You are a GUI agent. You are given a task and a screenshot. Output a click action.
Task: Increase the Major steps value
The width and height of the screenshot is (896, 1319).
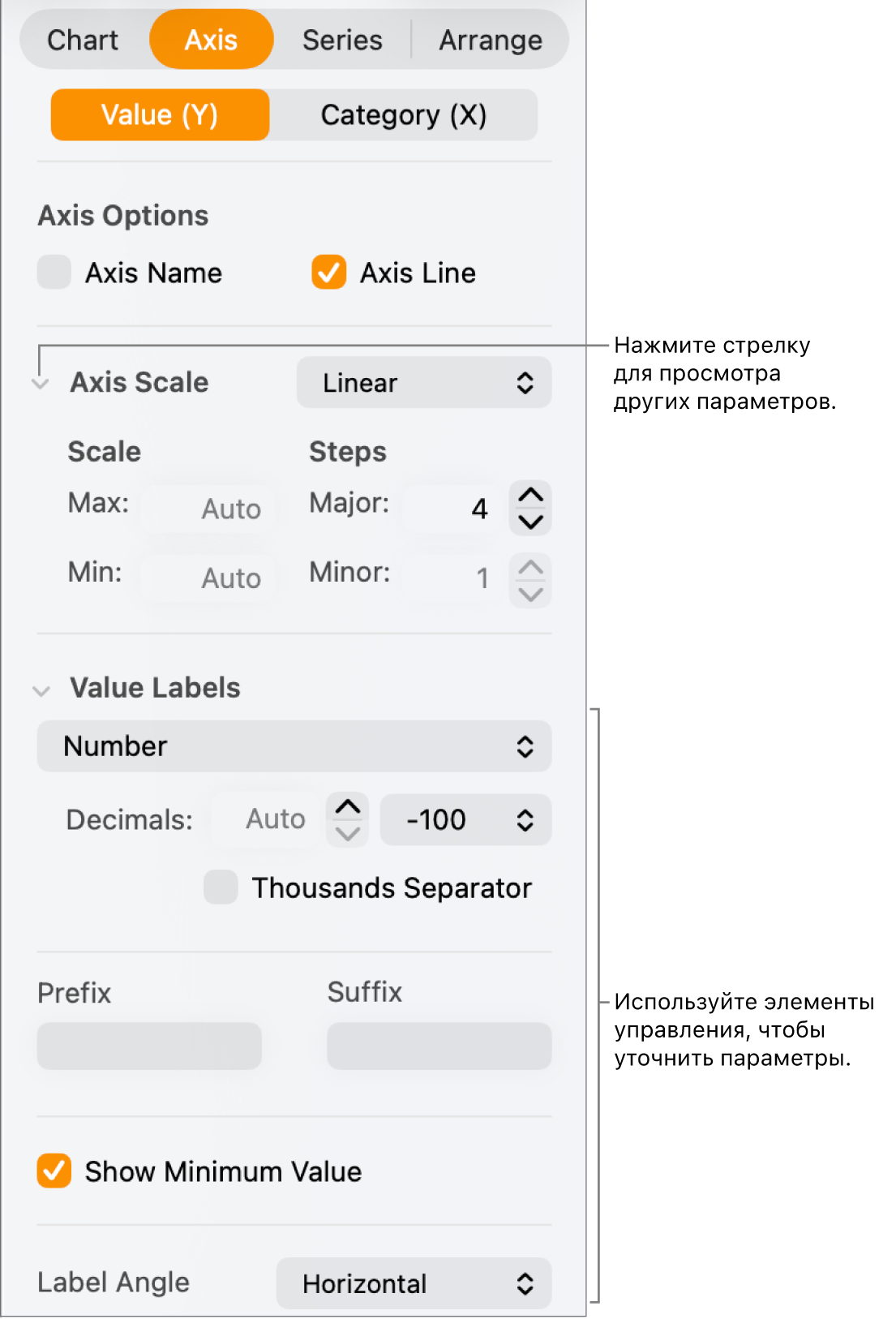[x=530, y=496]
